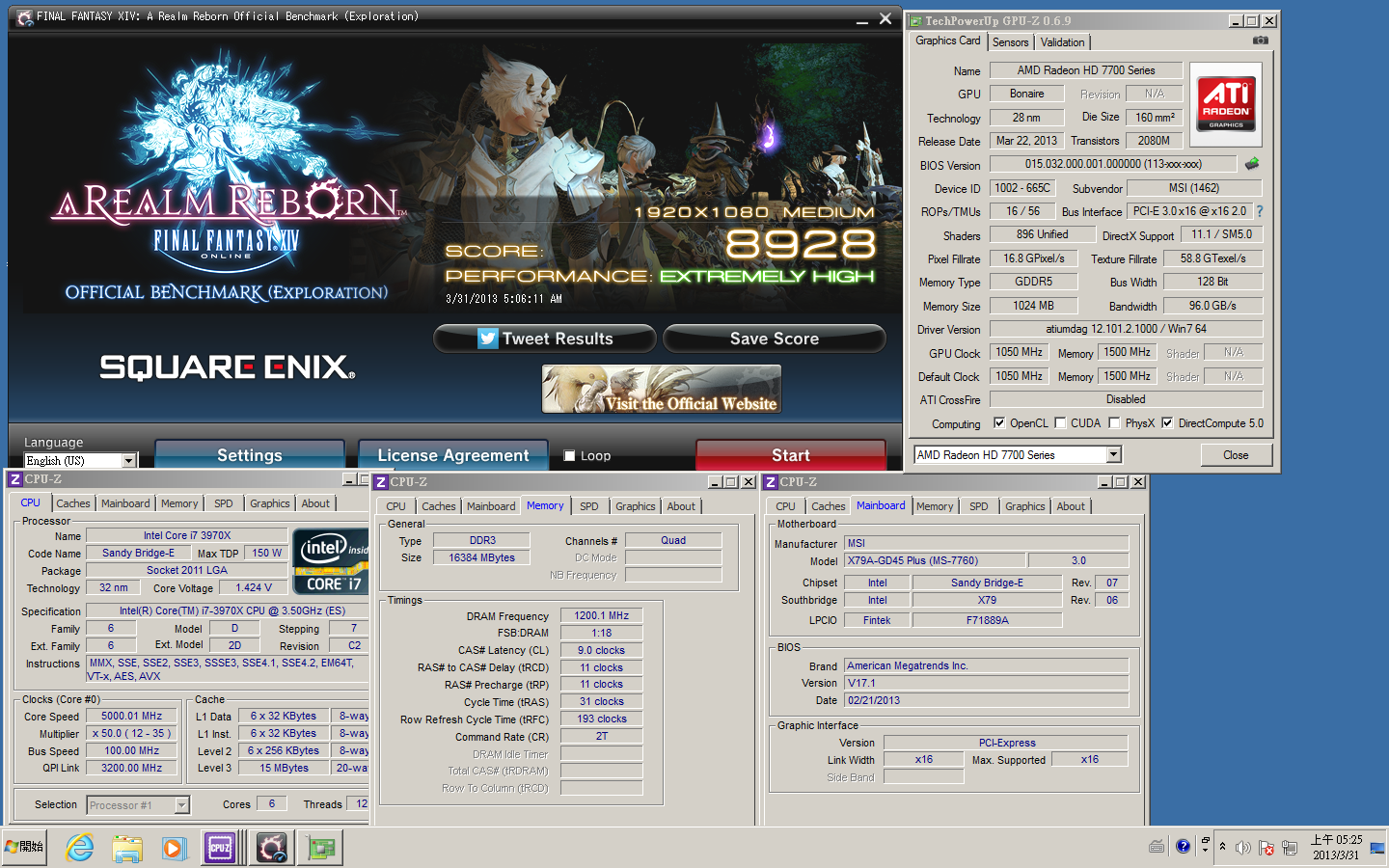Click the GPU Clock value 1050 MHz

click(x=1019, y=353)
